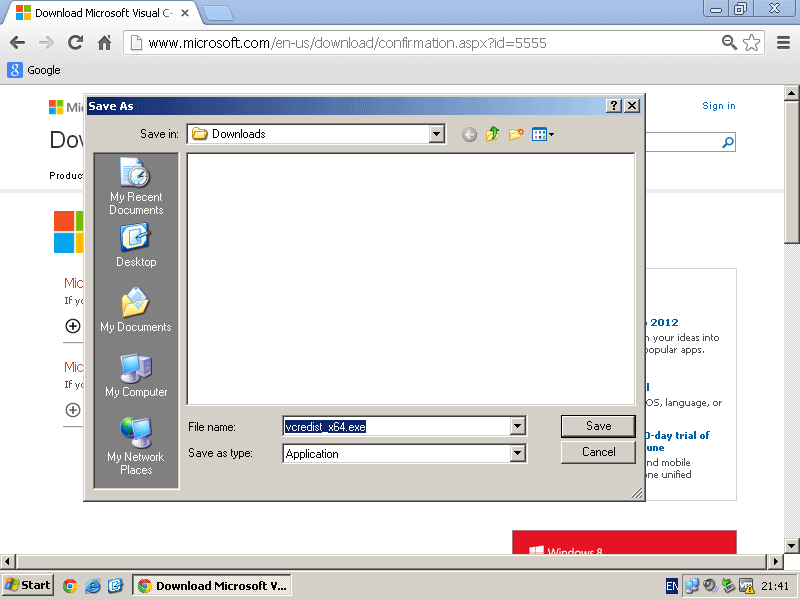Click the Save As help question button
Image resolution: width=800 pixels, height=600 pixels.
[x=614, y=106]
